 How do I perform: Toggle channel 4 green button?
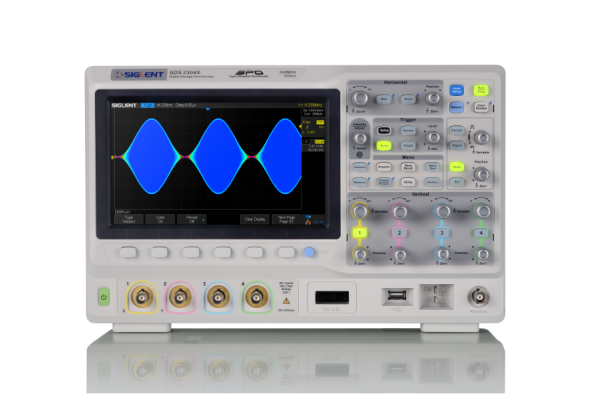[481, 233]
